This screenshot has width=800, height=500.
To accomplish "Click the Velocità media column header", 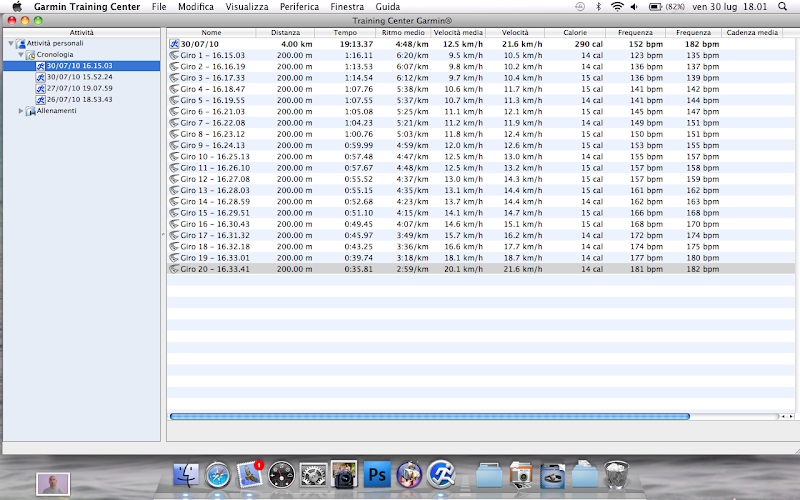I will pyautogui.click(x=458, y=33).
